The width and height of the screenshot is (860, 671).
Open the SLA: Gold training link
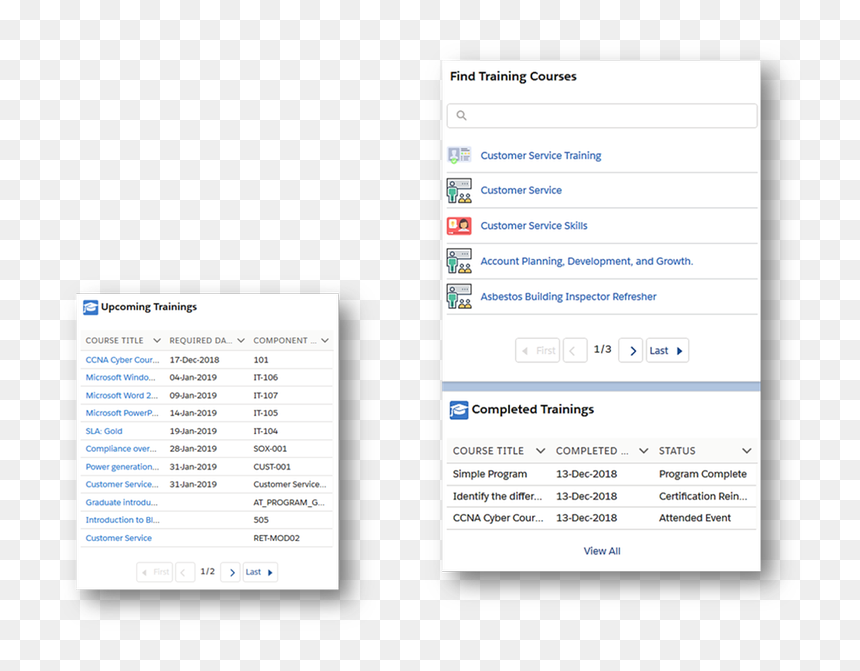tap(104, 431)
